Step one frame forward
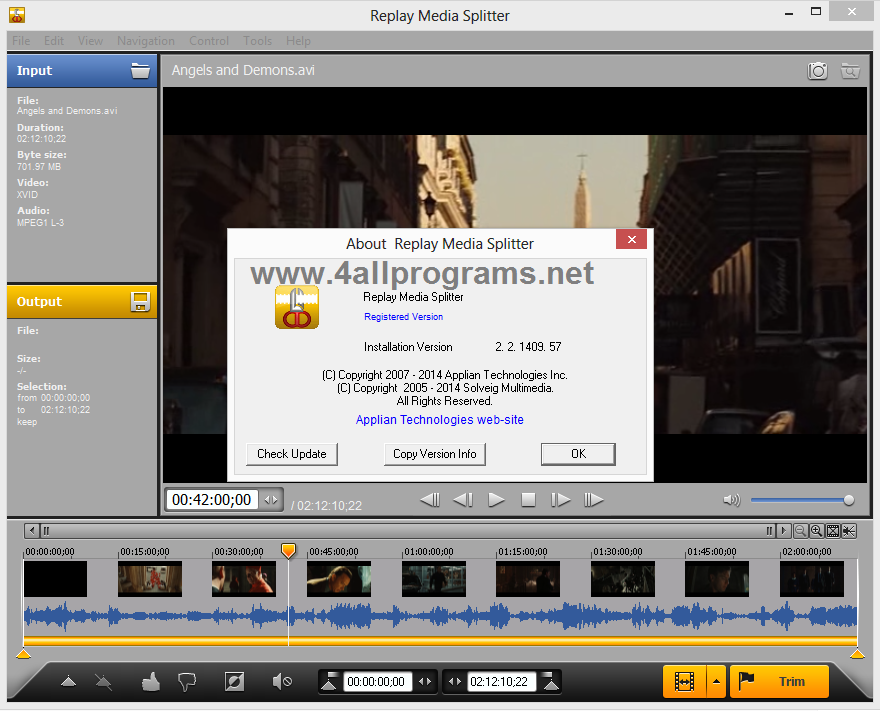Viewport: 880px width, 711px height. [x=560, y=499]
